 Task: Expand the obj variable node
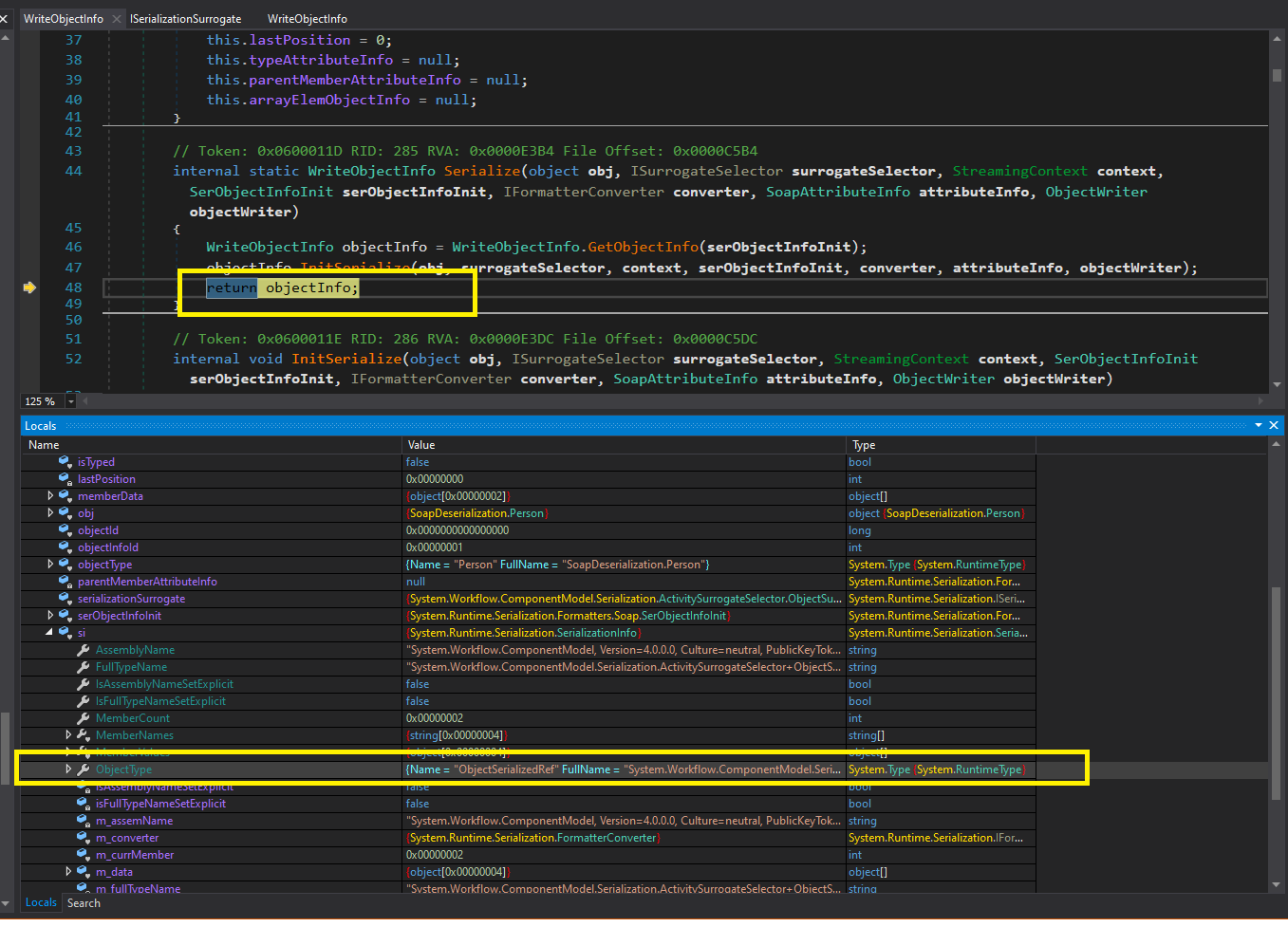tap(50, 513)
